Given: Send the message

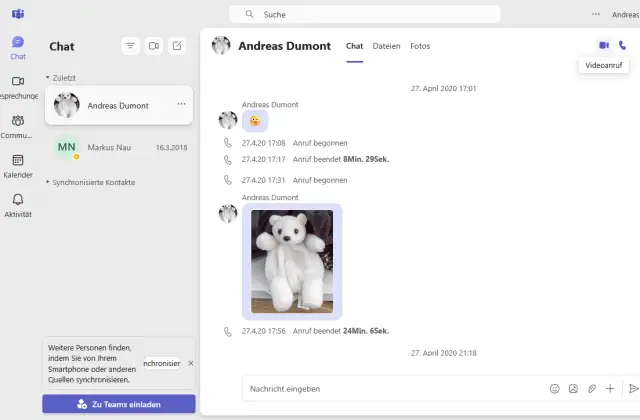Looking at the screenshot, I should point(633,389).
